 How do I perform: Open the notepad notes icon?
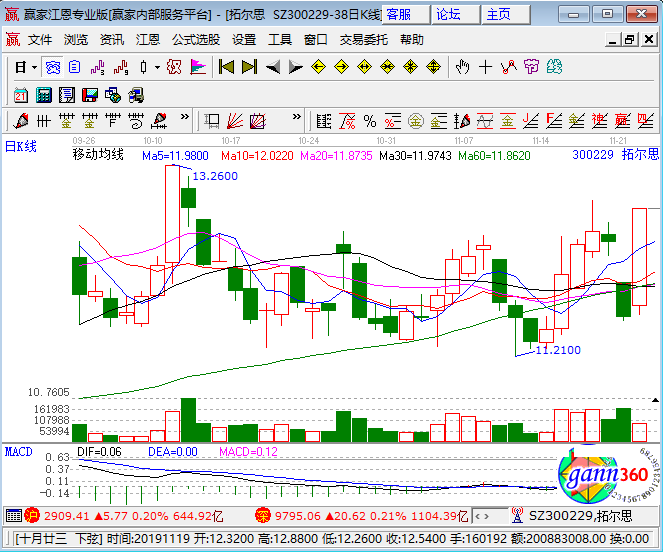(x=67, y=95)
